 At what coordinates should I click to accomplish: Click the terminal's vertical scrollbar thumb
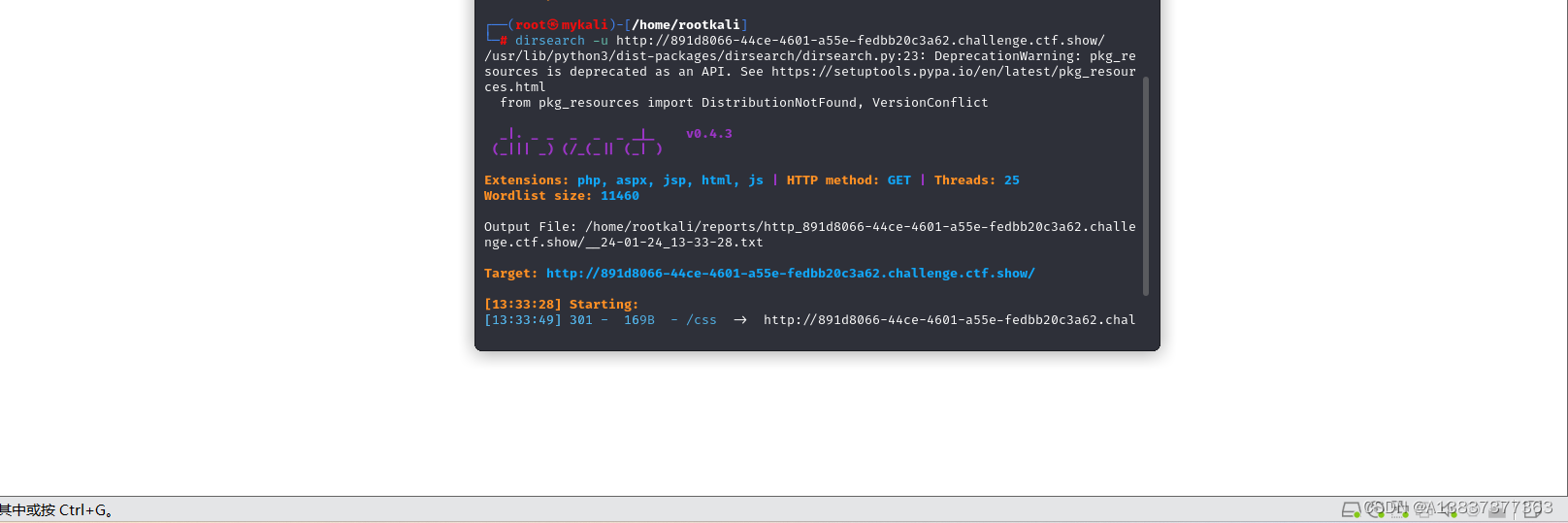1146,186
